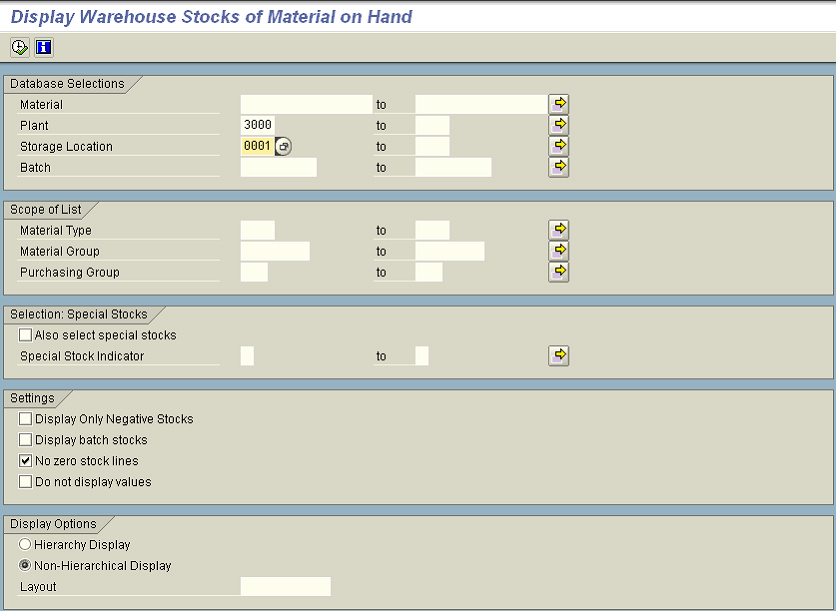Select Hierarchy Display radio button
The height and width of the screenshot is (612, 837).
pos(26,545)
